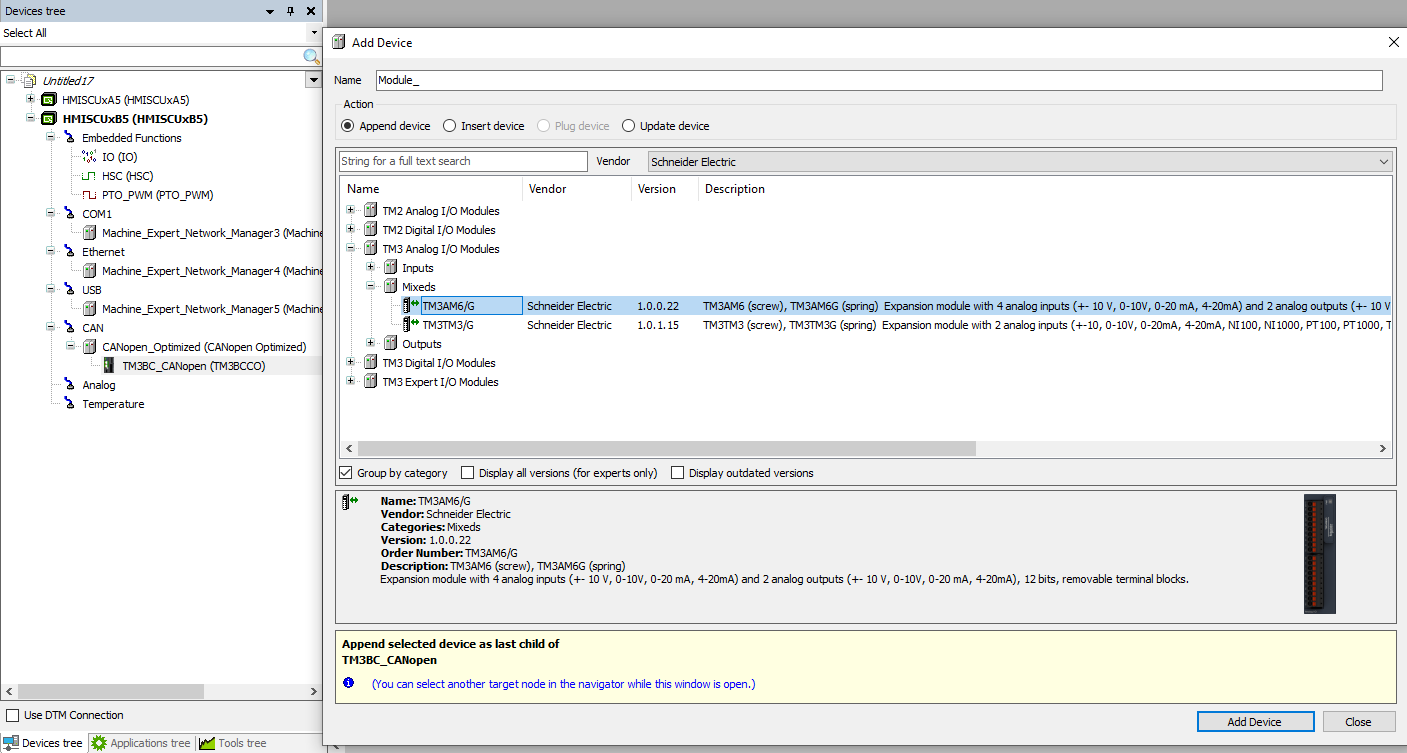Click the TM3BC_CANopen module icon
The image size is (1407, 753).
110,366
